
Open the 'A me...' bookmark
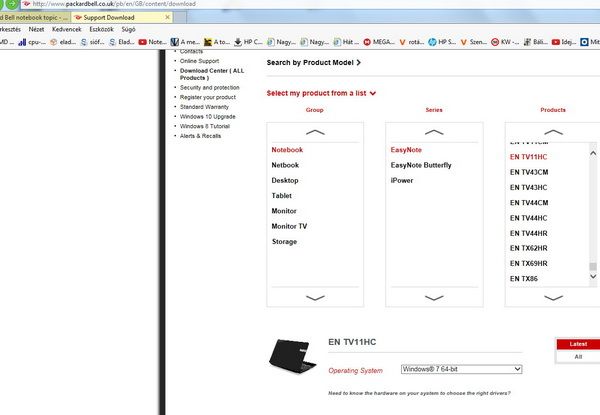185,42
